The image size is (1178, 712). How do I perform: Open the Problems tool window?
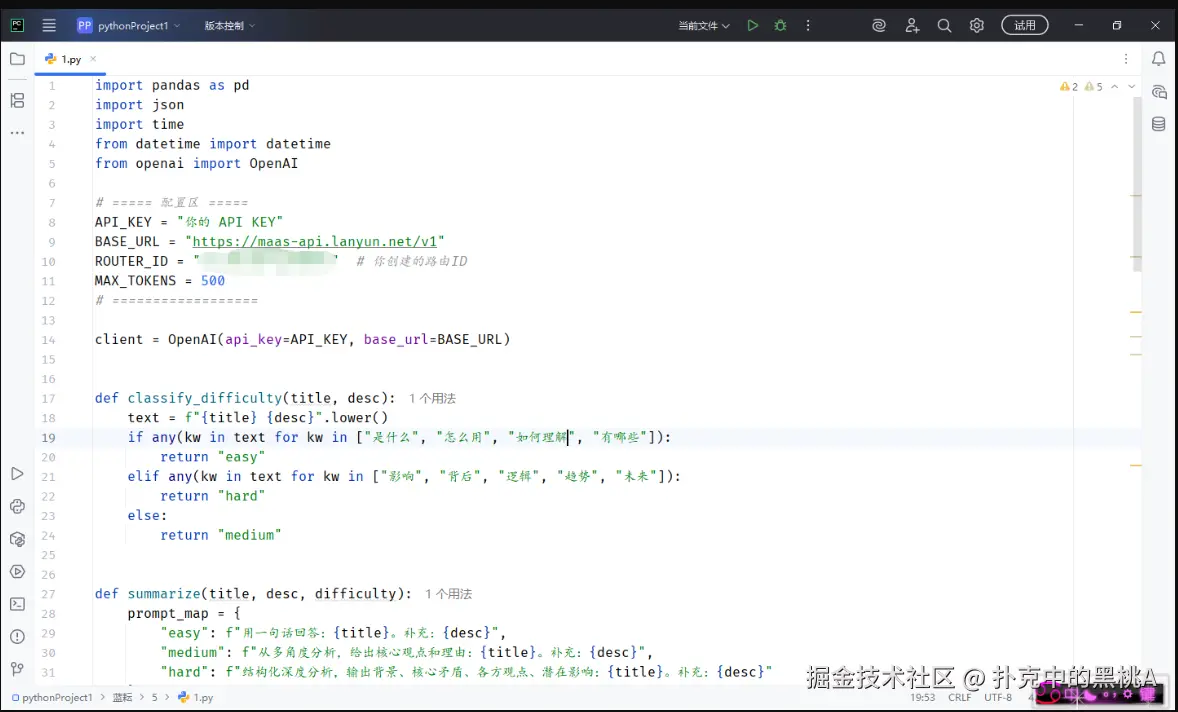pyautogui.click(x=17, y=637)
